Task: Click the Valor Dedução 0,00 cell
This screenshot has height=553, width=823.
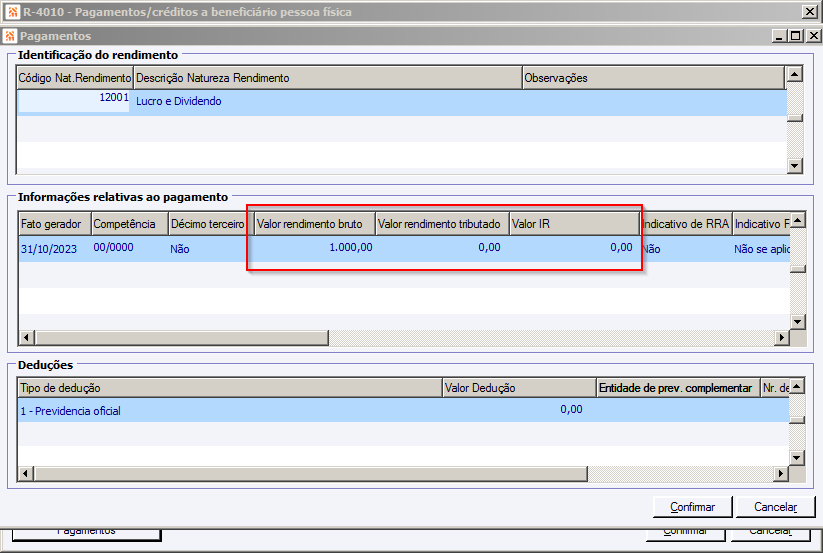Action: (x=520, y=410)
